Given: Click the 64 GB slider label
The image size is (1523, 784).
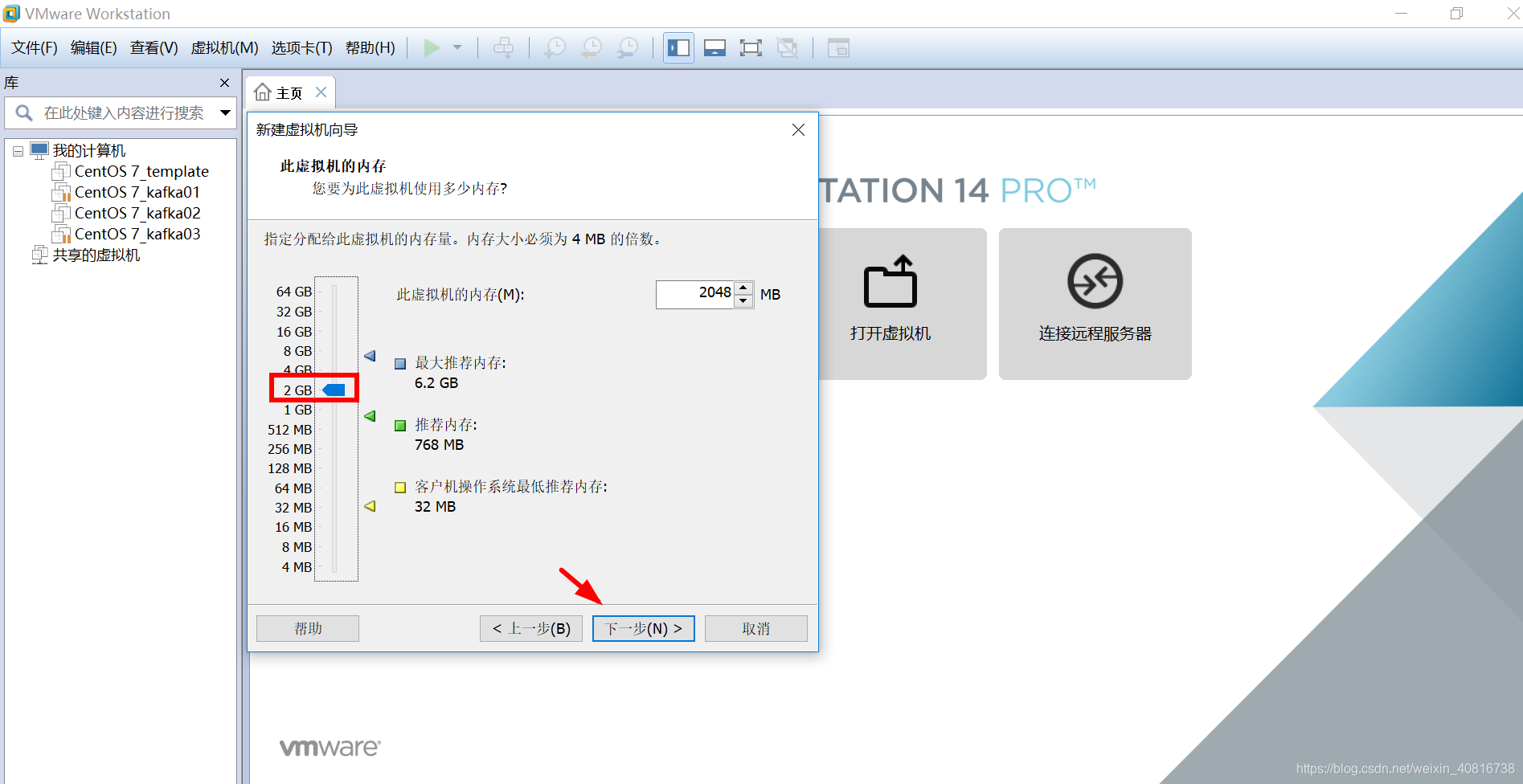Looking at the screenshot, I should click(x=293, y=292).
